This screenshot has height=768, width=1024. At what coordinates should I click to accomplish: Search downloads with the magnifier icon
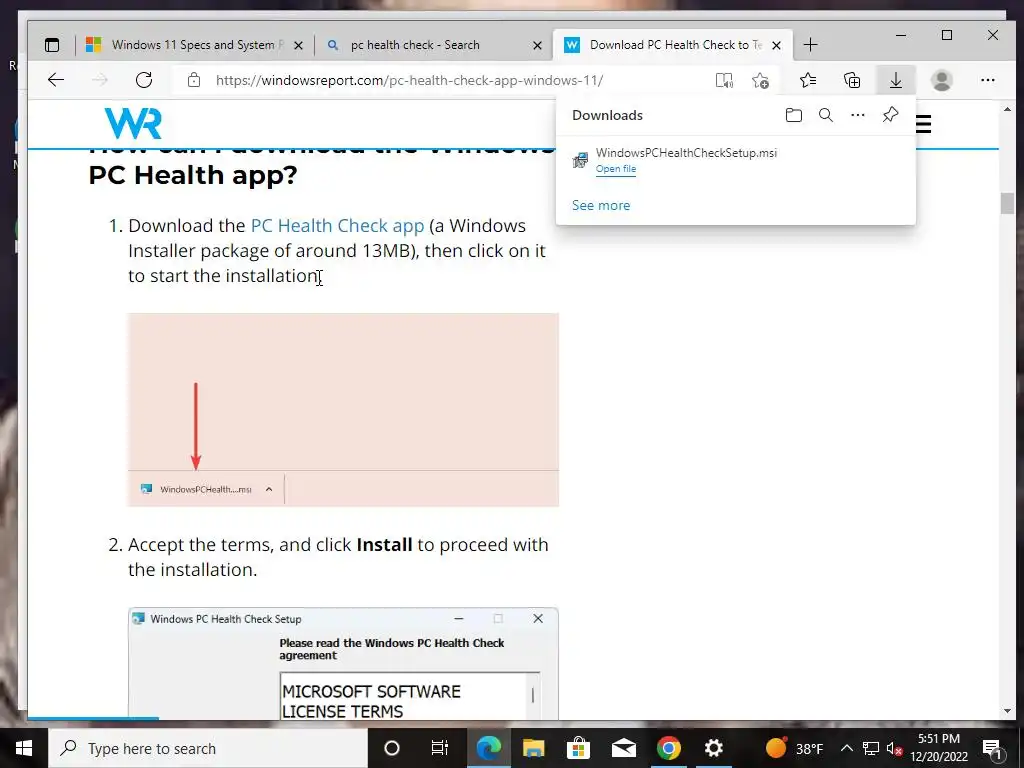tap(825, 116)
